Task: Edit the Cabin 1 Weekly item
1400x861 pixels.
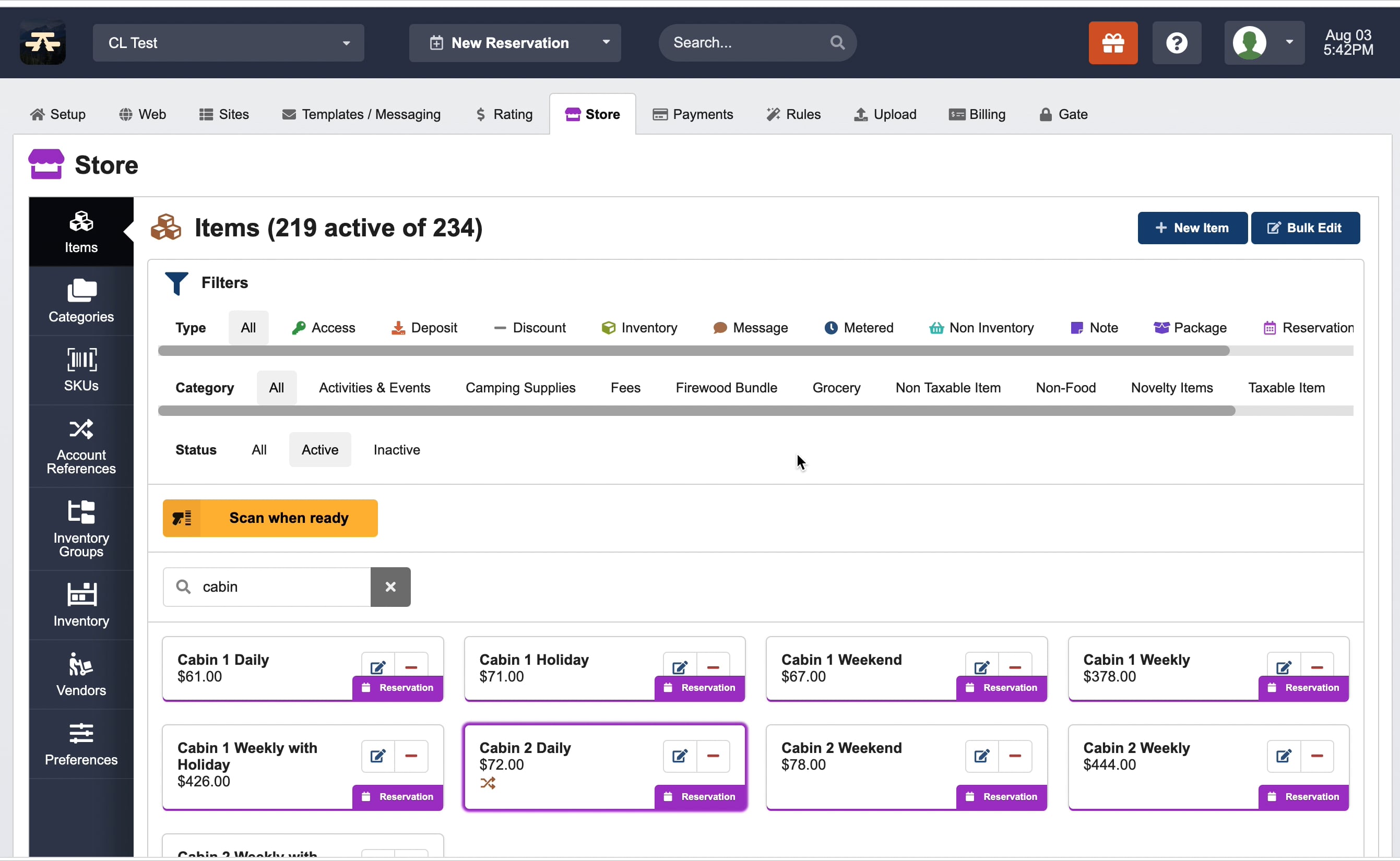Action: (1283, 667)
